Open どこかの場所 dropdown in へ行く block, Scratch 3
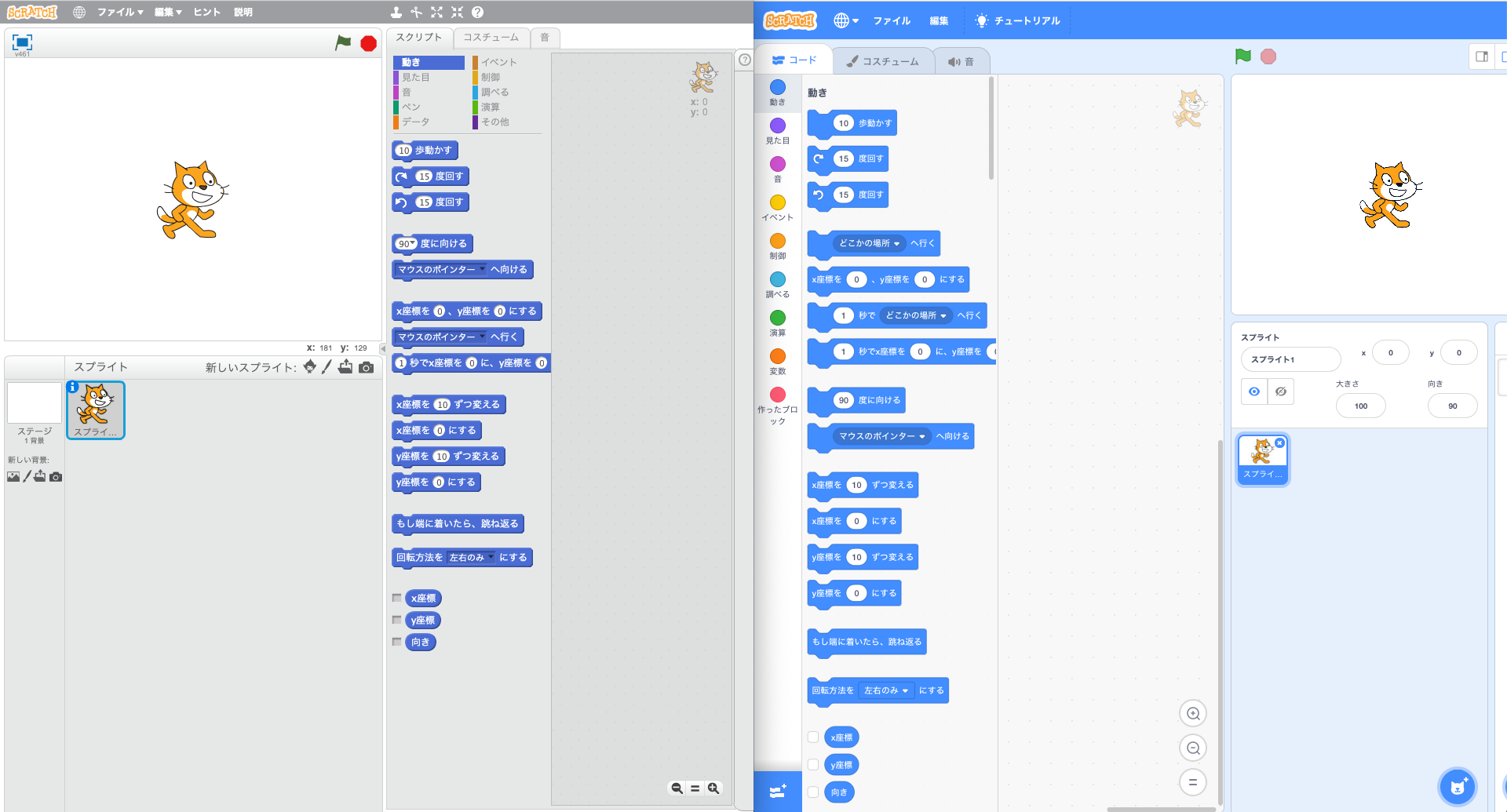Screen dimensions: 1507x812 click(x=870, y=243)
